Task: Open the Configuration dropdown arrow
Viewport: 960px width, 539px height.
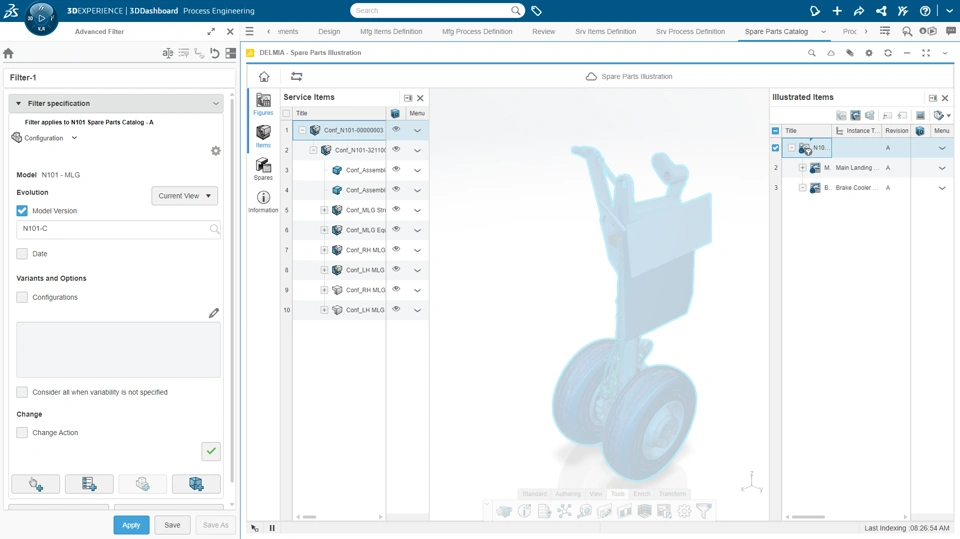Action: pos(74,138)
